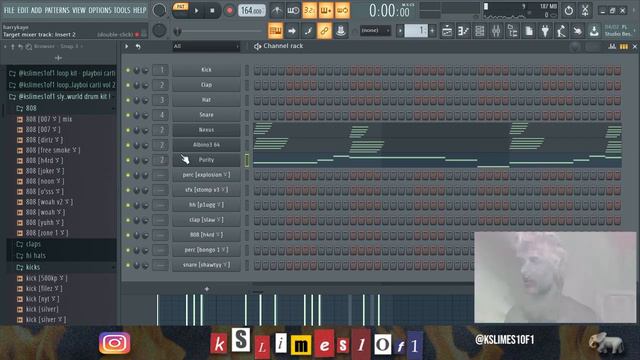The width and height of the screenshot is (640, 360).
Task: Open the EDIT menu
Action: pos(23,10)
